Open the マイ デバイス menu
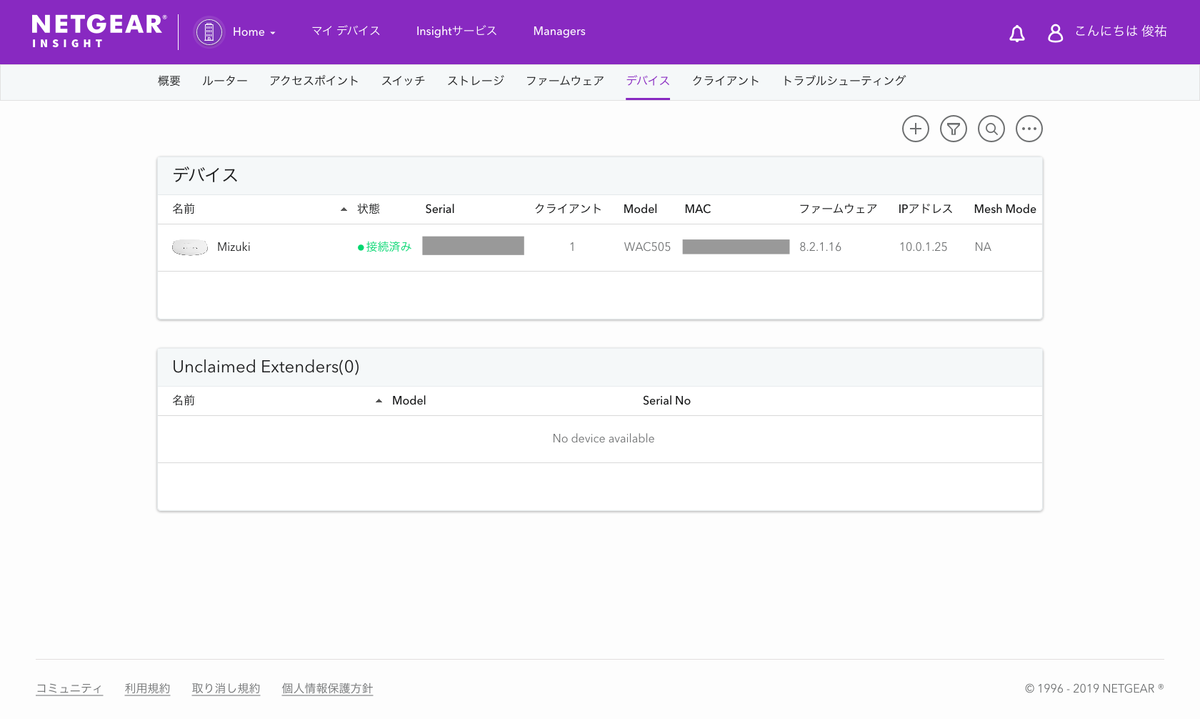This screenshot has width=1200, height=719. point(346,31)
